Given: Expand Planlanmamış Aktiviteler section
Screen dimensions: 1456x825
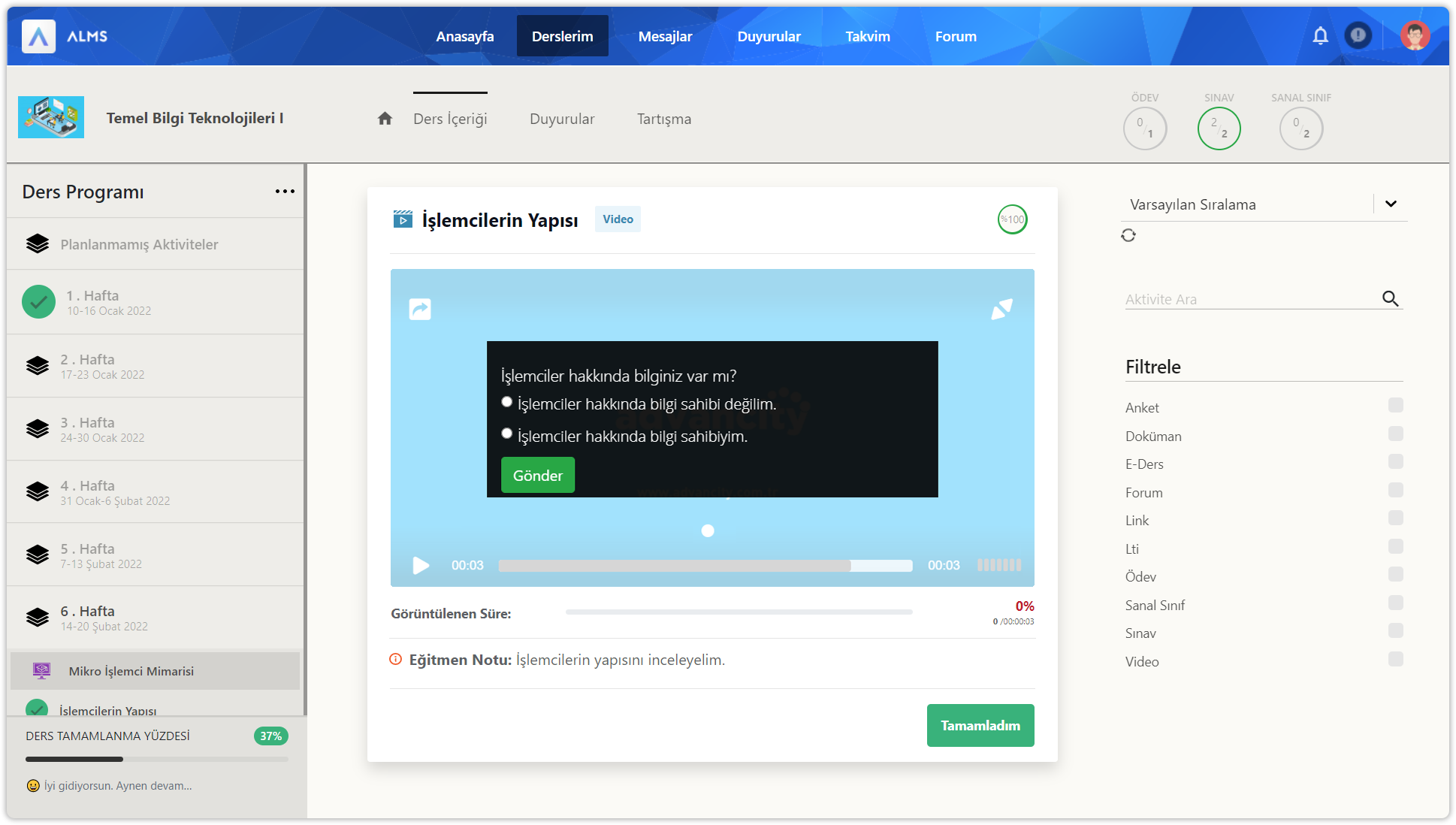Looking at the screenshot, I should click(x=139, y=244).
